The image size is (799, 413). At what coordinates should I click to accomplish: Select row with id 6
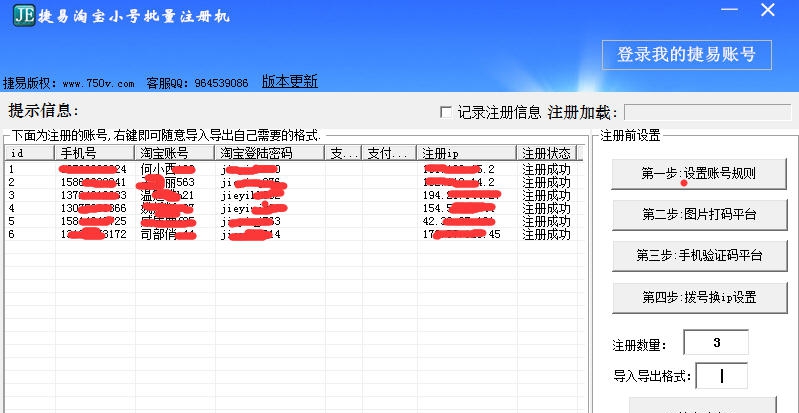[x=293, y=235]
